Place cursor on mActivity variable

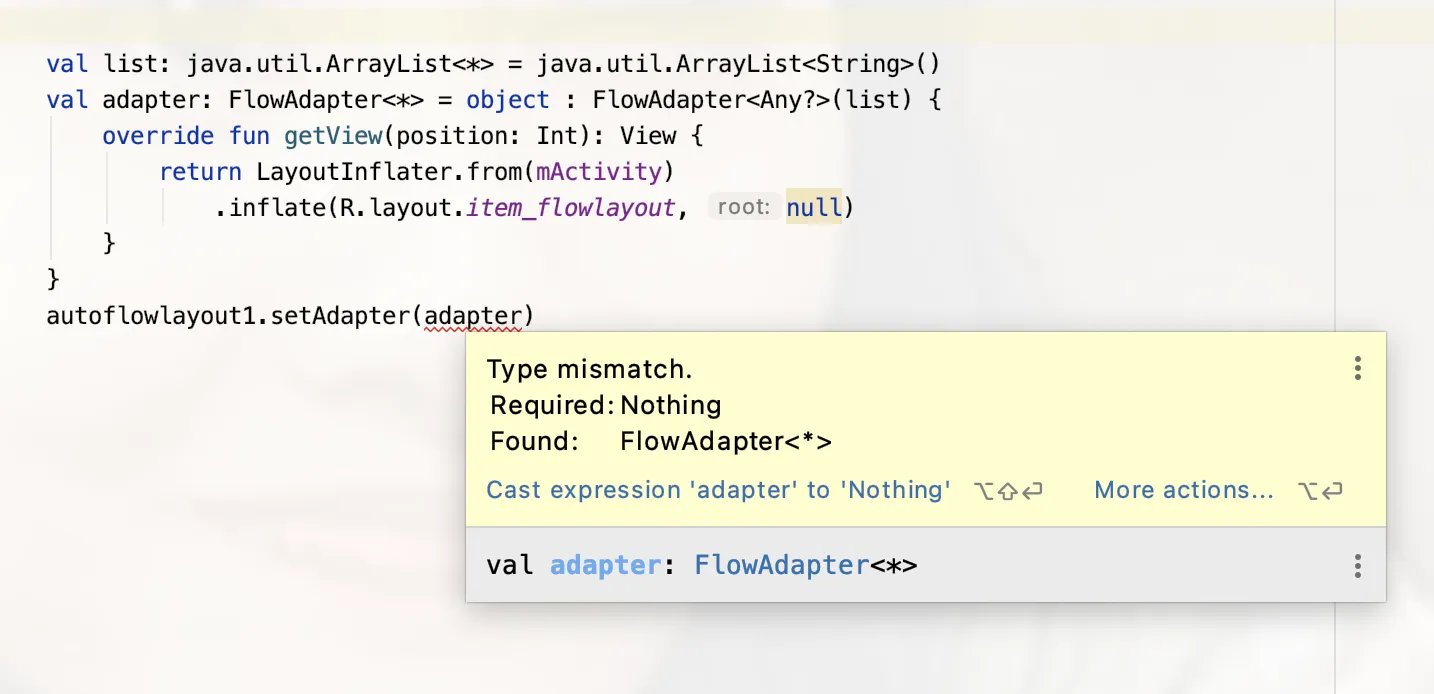(599, 172)
